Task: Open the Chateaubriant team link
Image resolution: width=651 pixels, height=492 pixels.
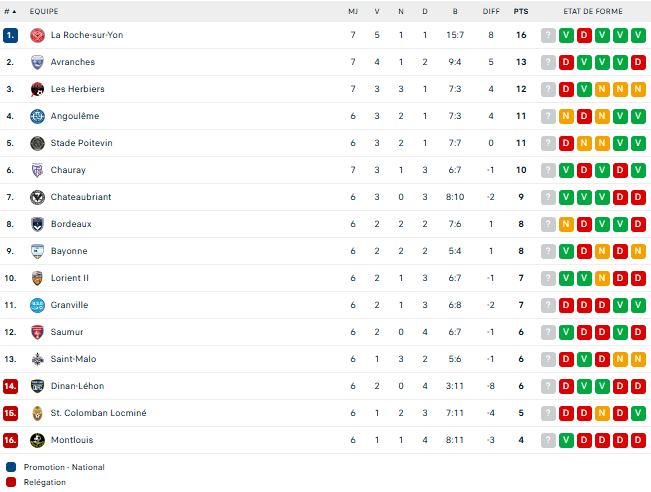Action: click(x=80, y=197)
